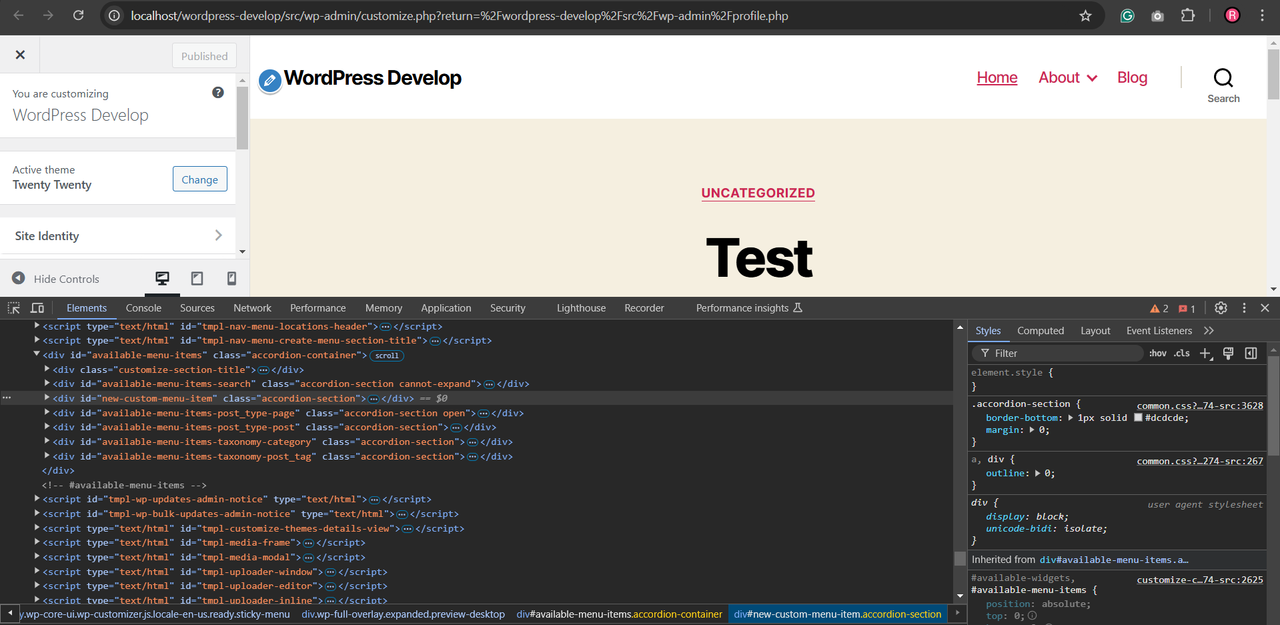
Task: Click the breadcrumb left scroll arrow
Action: 9,614
